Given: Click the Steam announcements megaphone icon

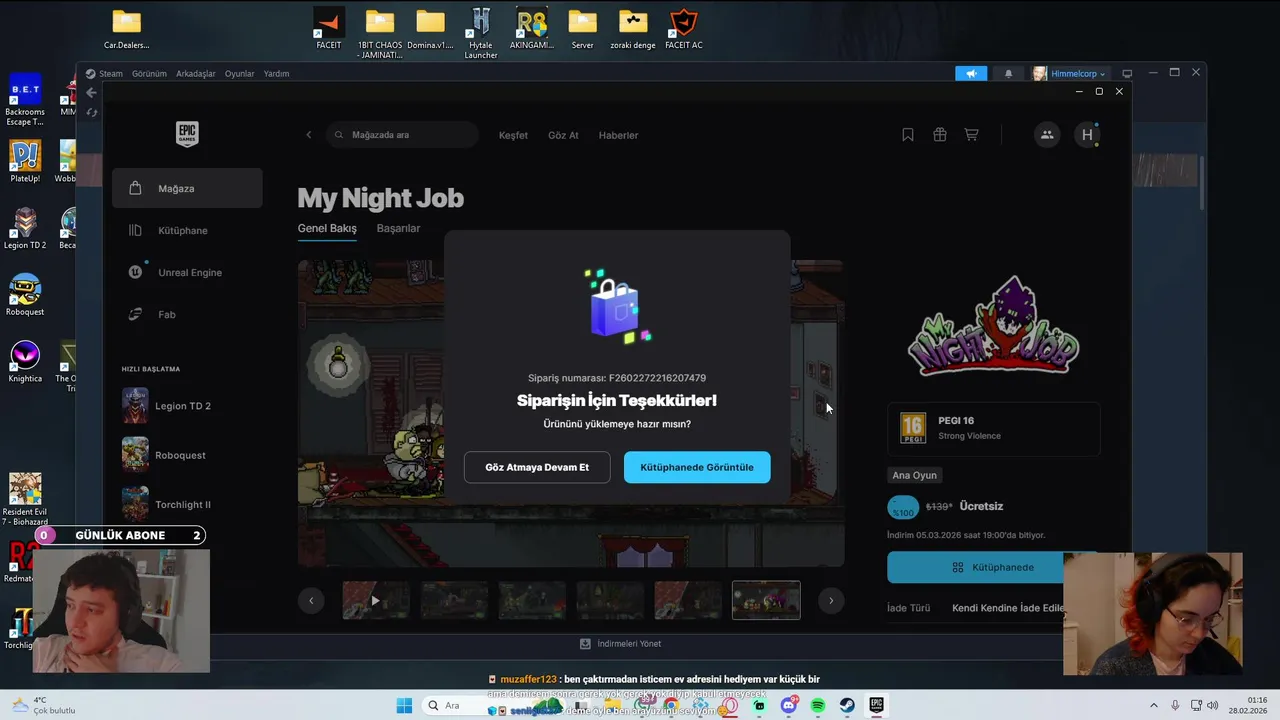Looking at the screenshot, I should 971,73.
